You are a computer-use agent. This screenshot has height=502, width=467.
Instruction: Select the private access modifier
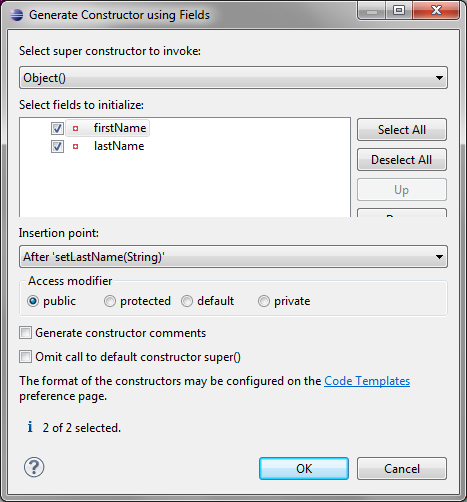[264, 301]
